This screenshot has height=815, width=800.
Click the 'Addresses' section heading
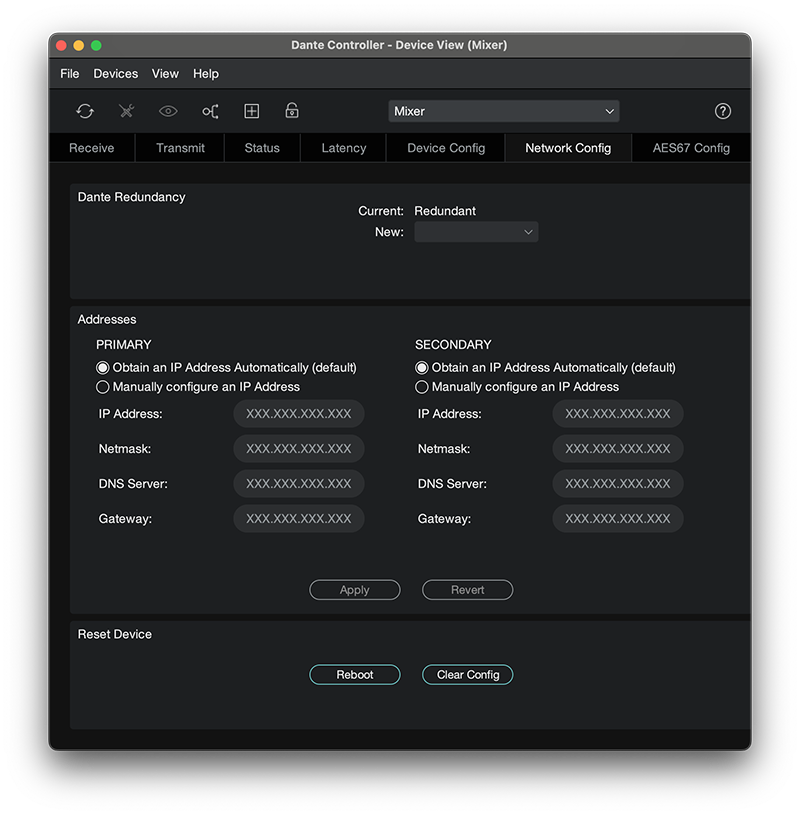(107, 320)
